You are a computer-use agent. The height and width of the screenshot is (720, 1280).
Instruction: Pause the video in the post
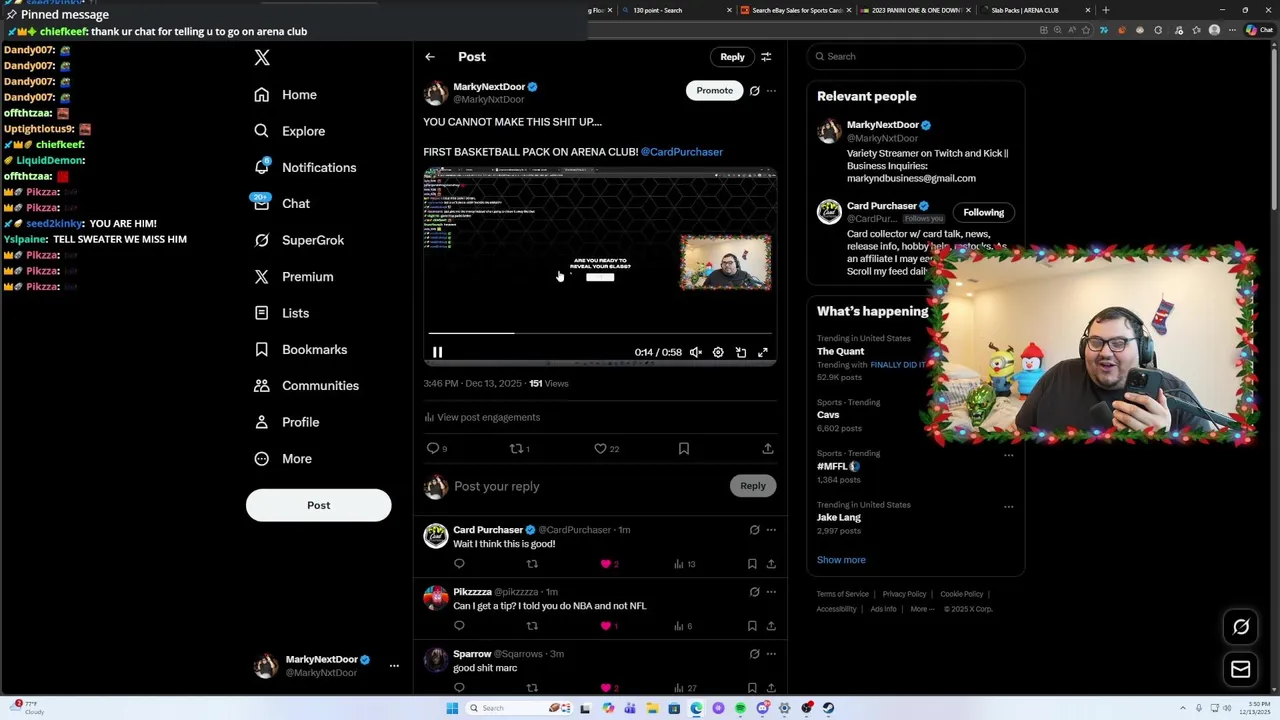437,352
